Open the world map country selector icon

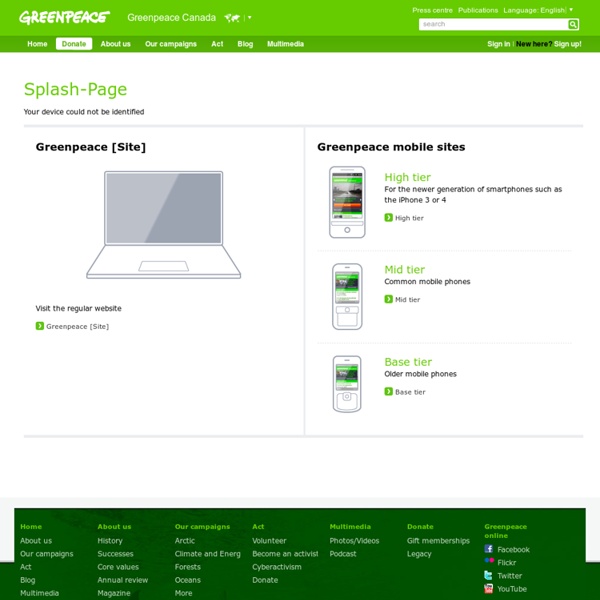(x=232, y=18)
